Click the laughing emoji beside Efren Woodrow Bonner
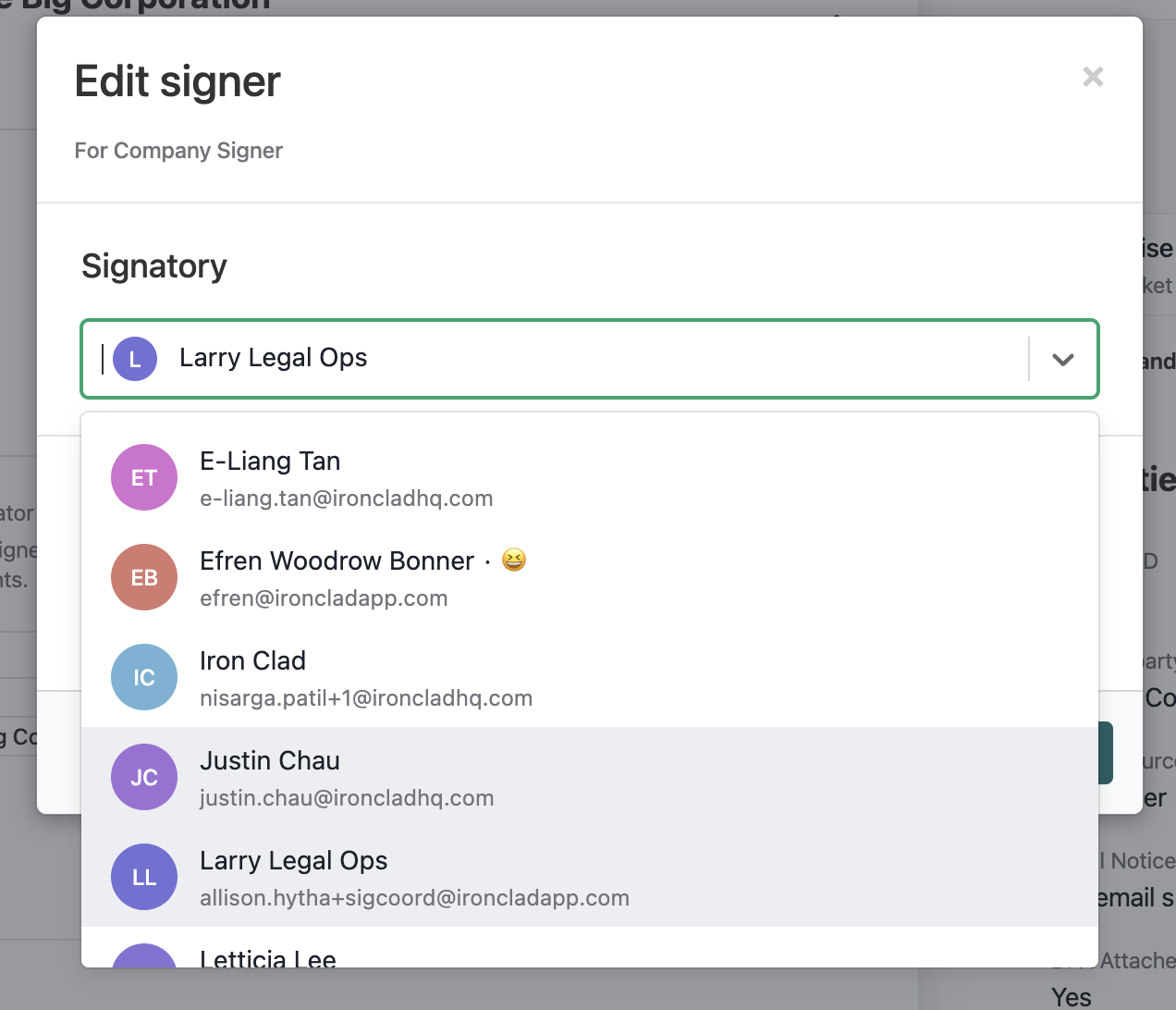This screenshot has width=1176, height=1010. coord(514,560)
